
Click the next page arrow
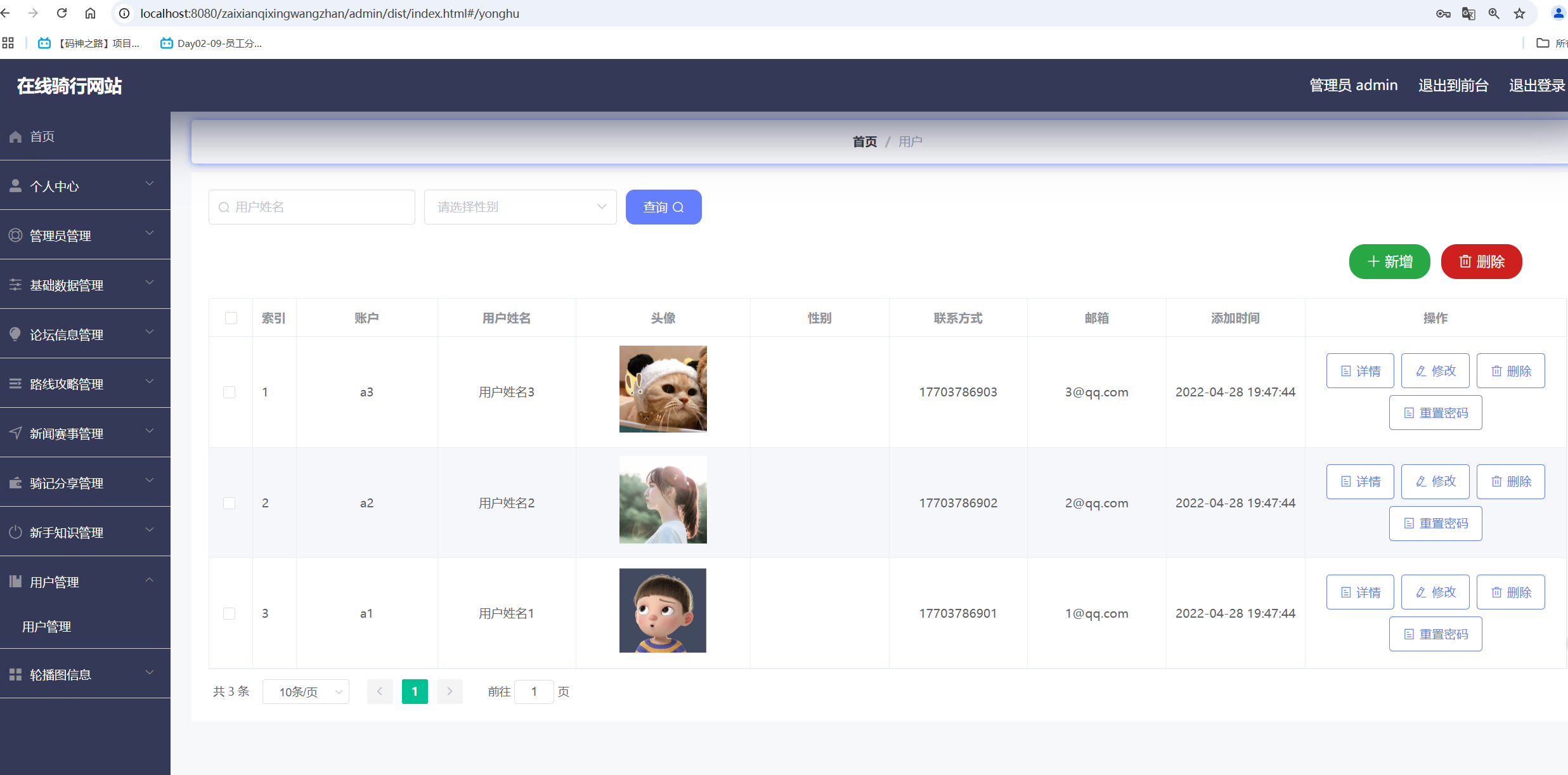click(450, 691)
